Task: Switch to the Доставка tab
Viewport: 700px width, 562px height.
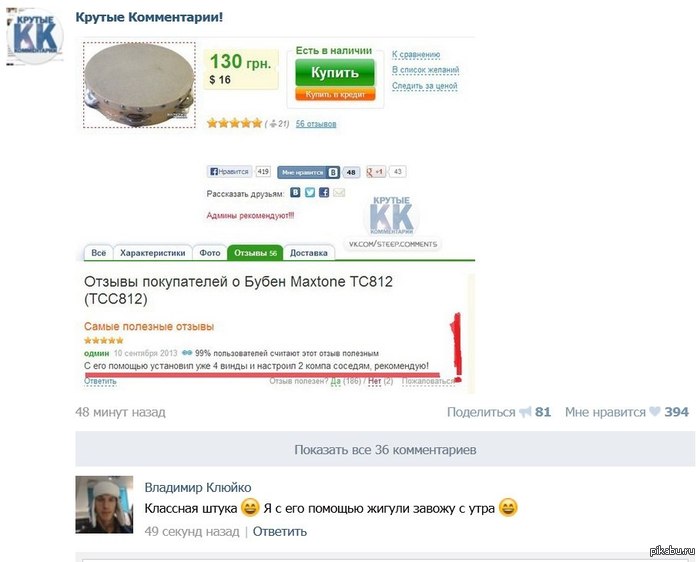Action: coord(308,253)
